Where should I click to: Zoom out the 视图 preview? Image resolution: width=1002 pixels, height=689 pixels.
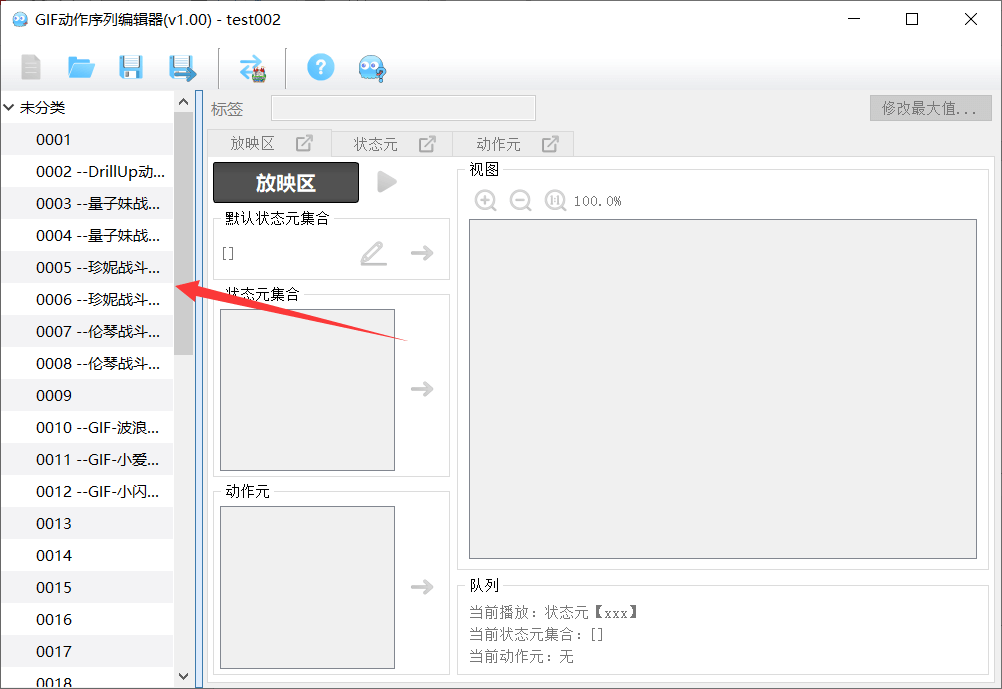(520, 201)
